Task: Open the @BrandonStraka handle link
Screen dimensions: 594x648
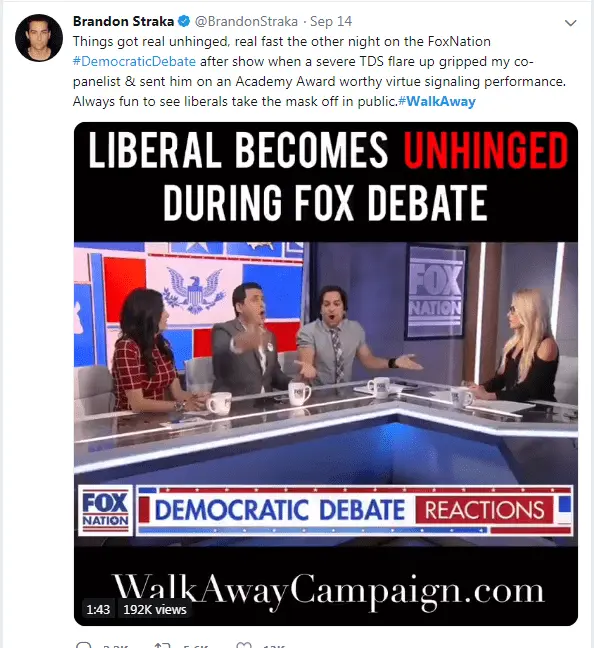Action: [246, 21]
